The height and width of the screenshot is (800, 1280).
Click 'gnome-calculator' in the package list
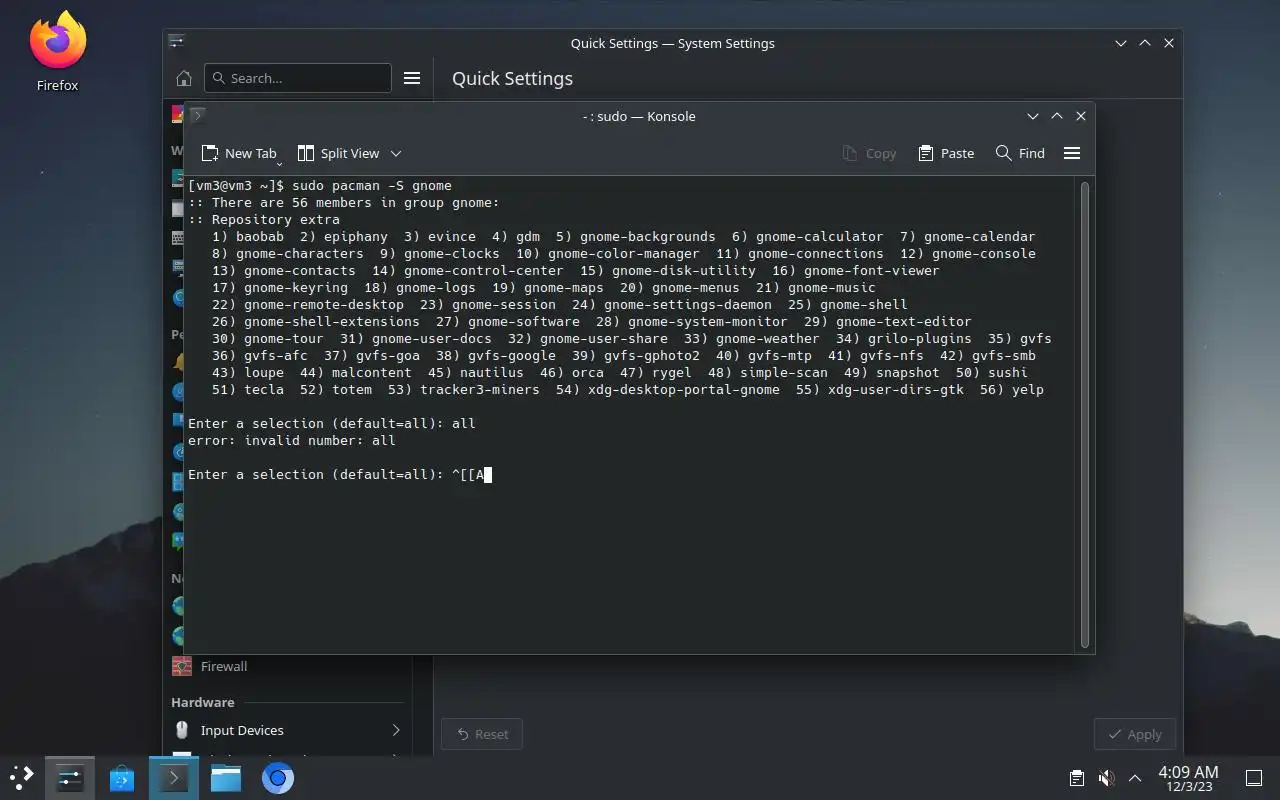820,236
